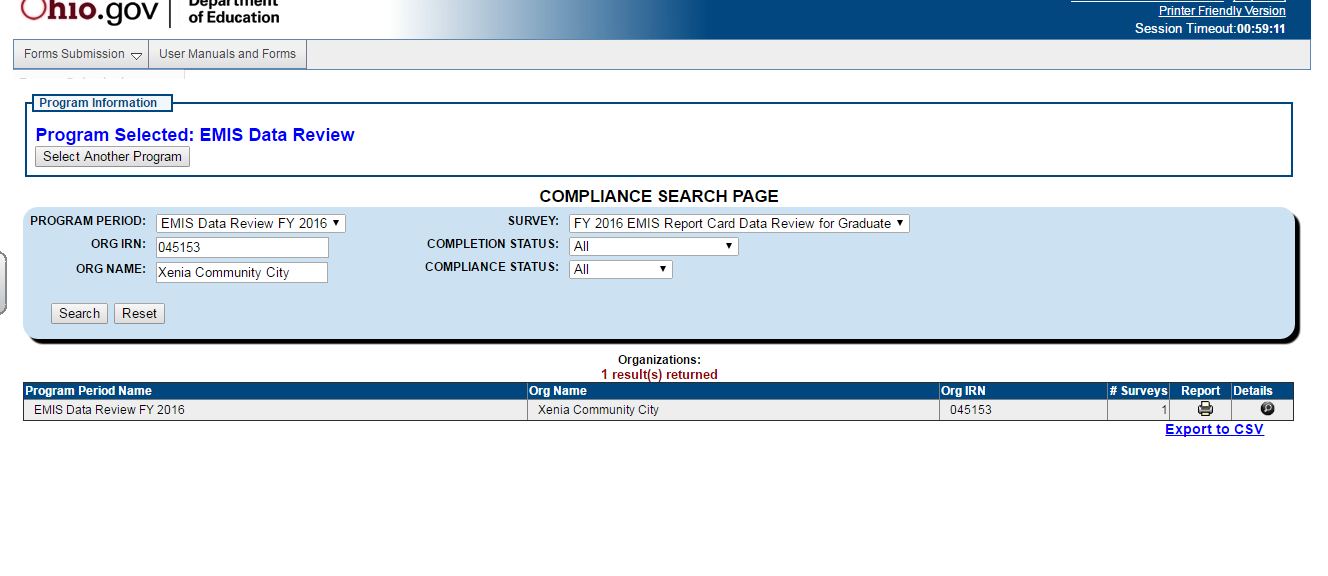Click the Org Name column header
The width and height of the screenshot is (1328, 576).
(558, 391)
